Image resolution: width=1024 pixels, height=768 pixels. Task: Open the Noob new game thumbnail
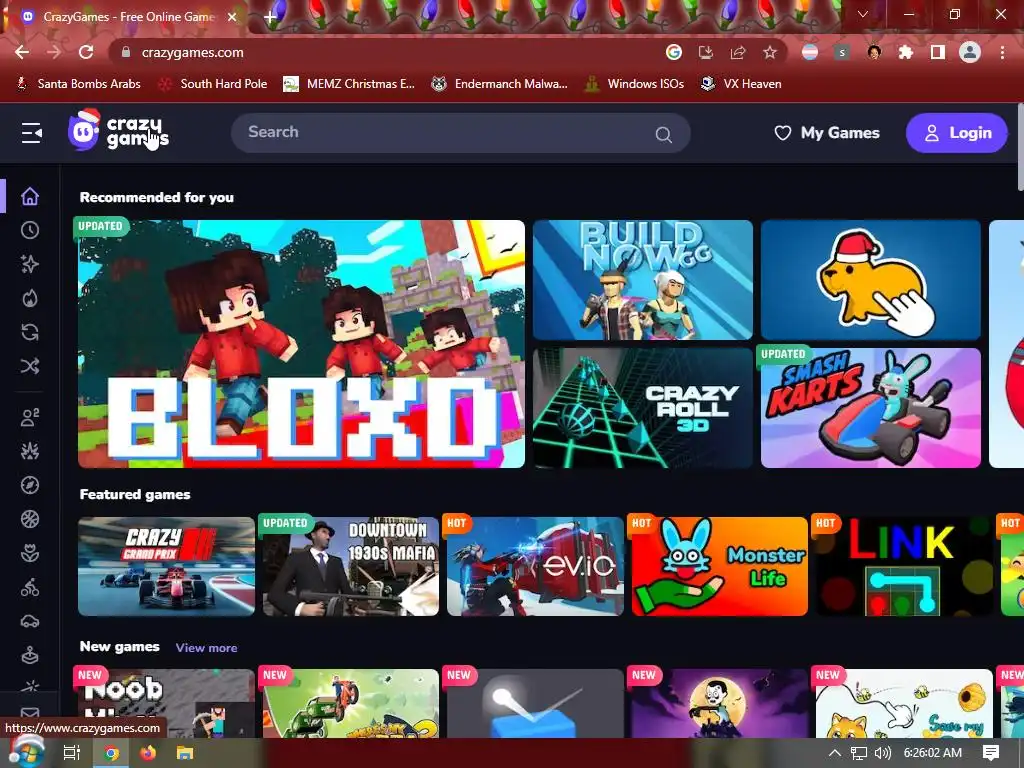click(167, 703)
